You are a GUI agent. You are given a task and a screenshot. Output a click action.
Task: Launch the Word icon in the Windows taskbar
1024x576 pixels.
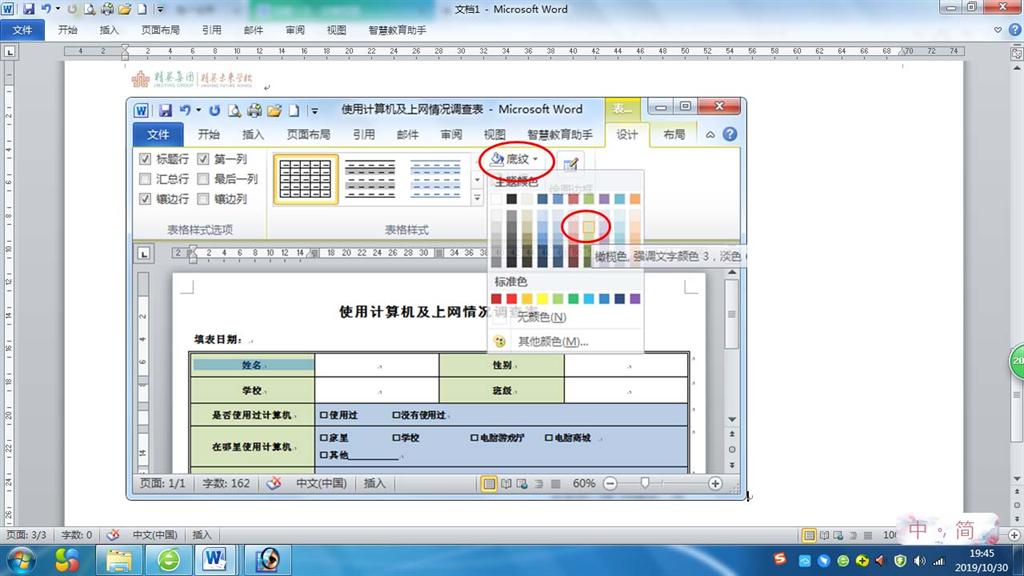[217, 559]
